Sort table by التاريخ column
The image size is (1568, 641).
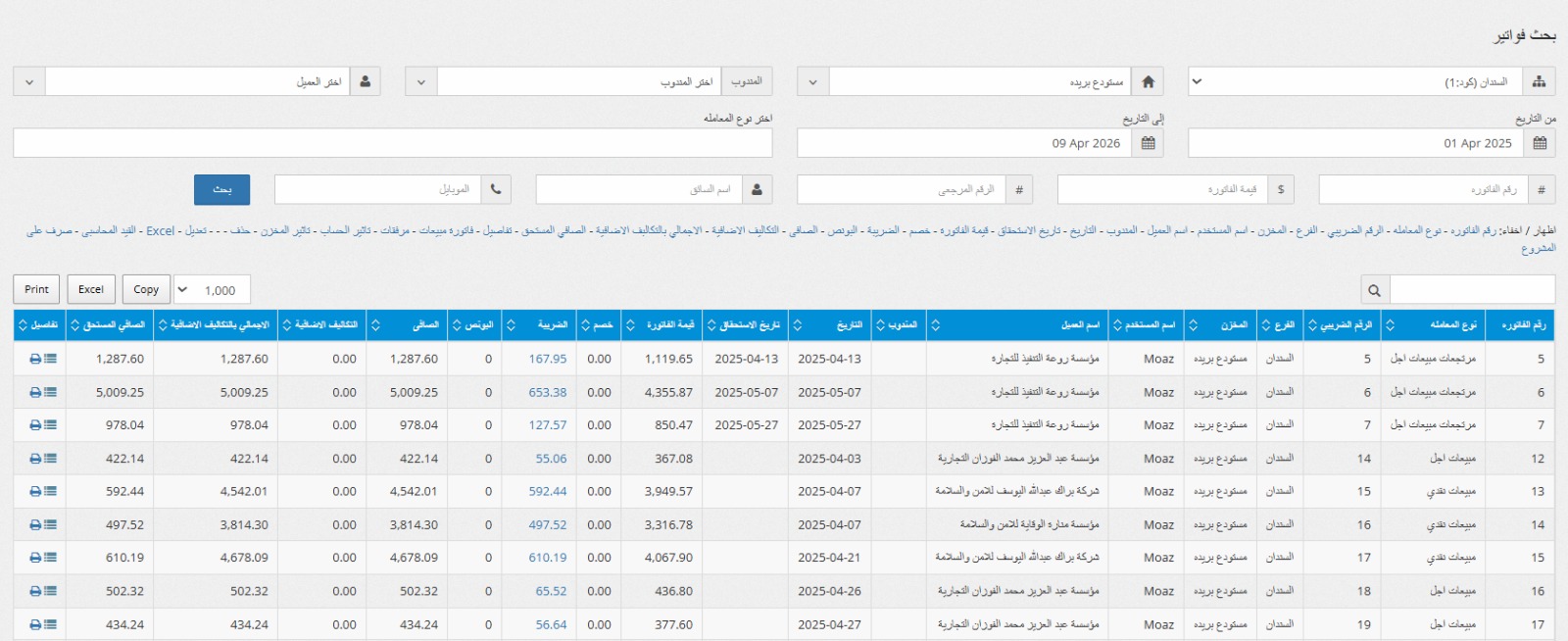pos(829,325)
